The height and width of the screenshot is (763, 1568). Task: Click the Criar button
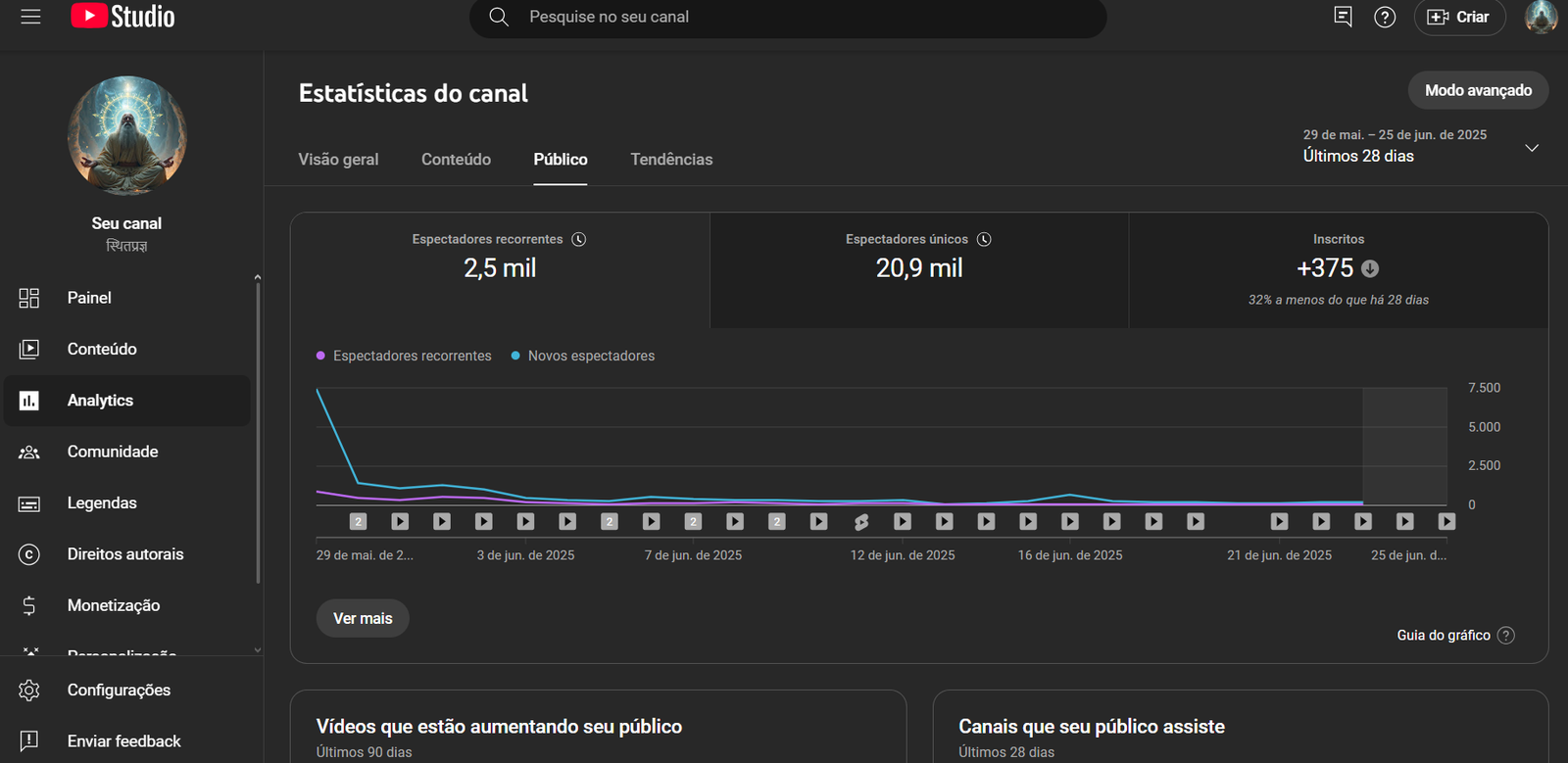[1459, 17]
